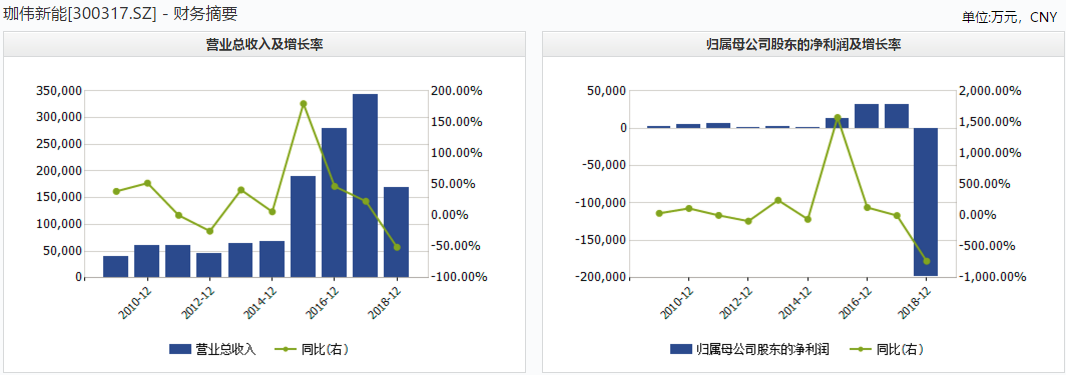The height and width of the screenshot is (375, 1066).
Task: Open the 营业总收入及增长率 panel header
Action: pyautogui.click(x=264, y=45)
